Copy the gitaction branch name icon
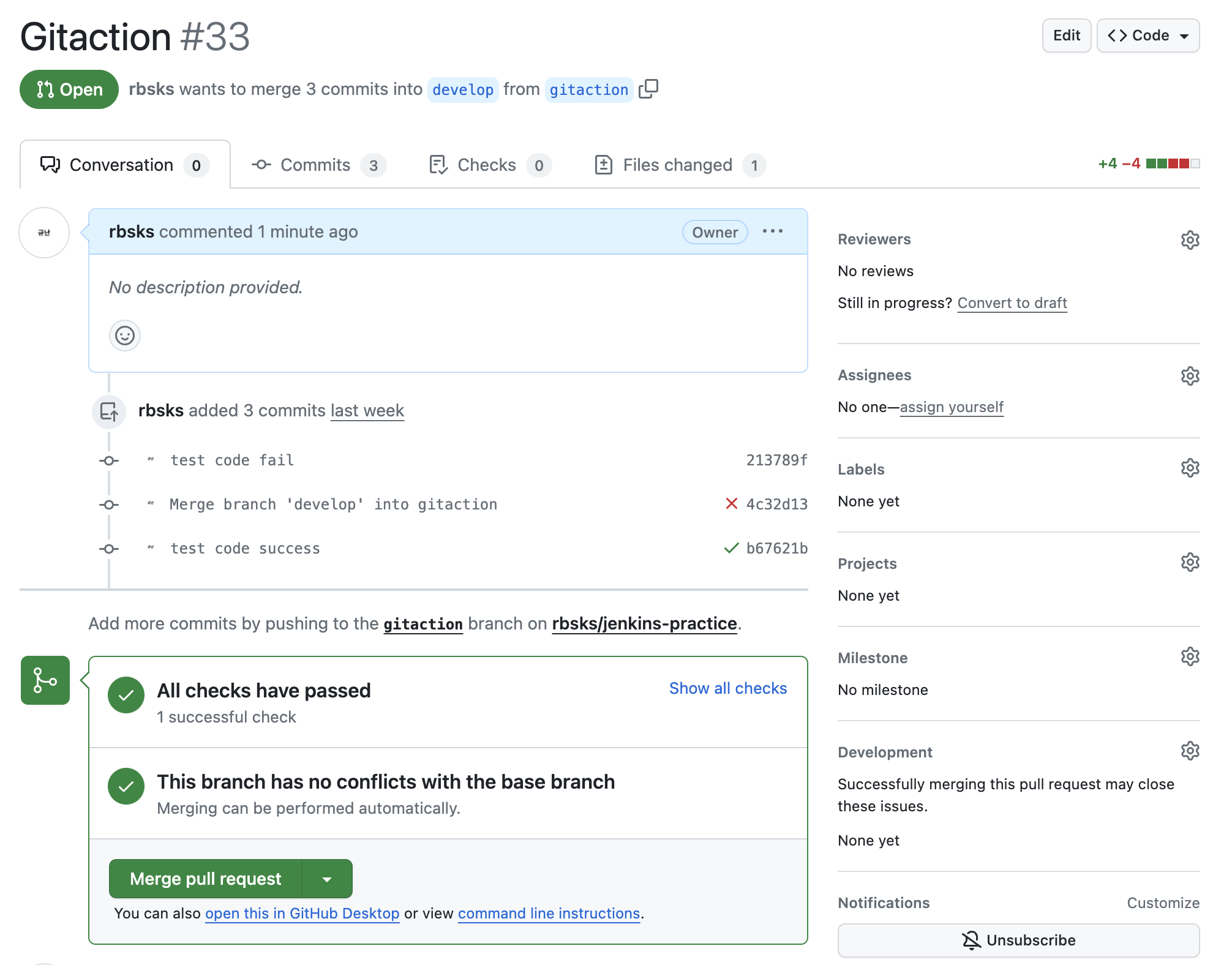Image resolution: width=1232 pixels, height=965 pixels. (x=648, y=89)
